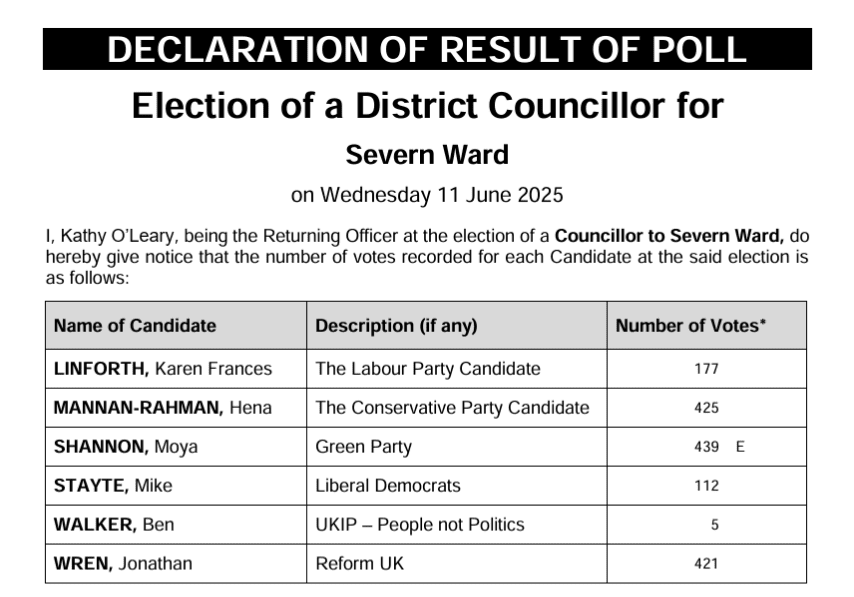854x597 pixels.
Task: Click the date Wednesday 11 June 2025
Action: tap(427, 194)
